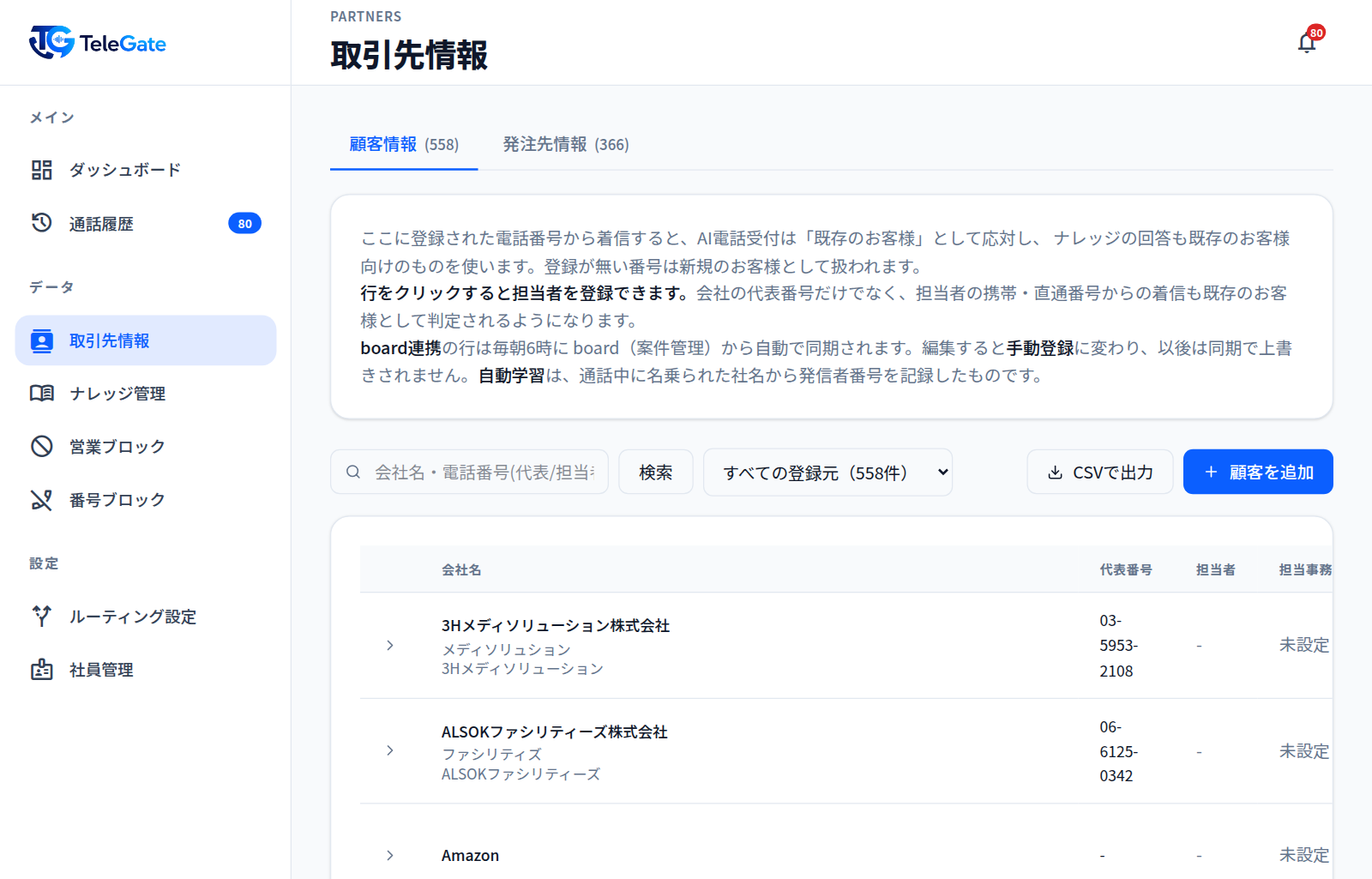Focus the 会社名・電話番号 search field
The image size is (1372, 879).
[x=469, y=472]
